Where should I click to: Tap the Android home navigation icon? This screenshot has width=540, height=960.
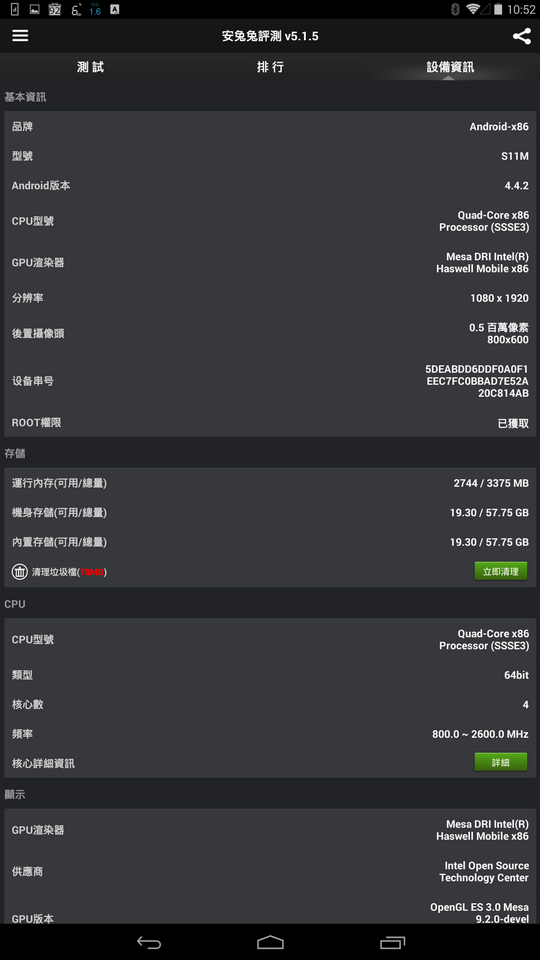click(x=270, y=942)
